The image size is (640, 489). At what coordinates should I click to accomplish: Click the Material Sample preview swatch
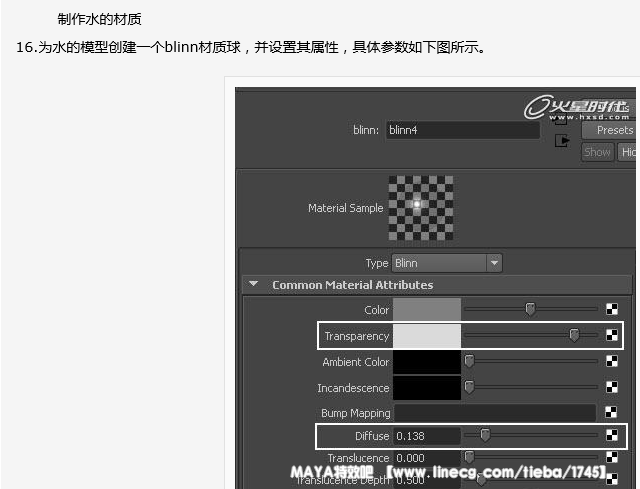tap(421, 208)
